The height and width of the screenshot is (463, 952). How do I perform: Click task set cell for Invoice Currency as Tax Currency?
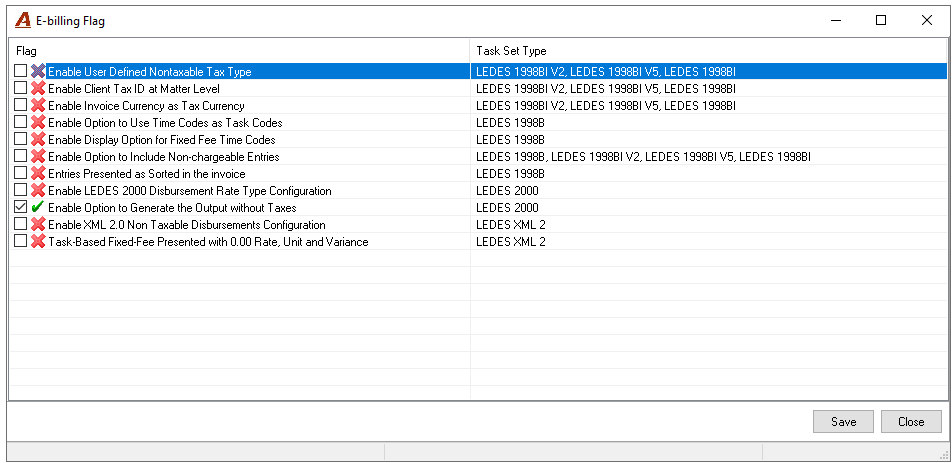tap(709, 106)
